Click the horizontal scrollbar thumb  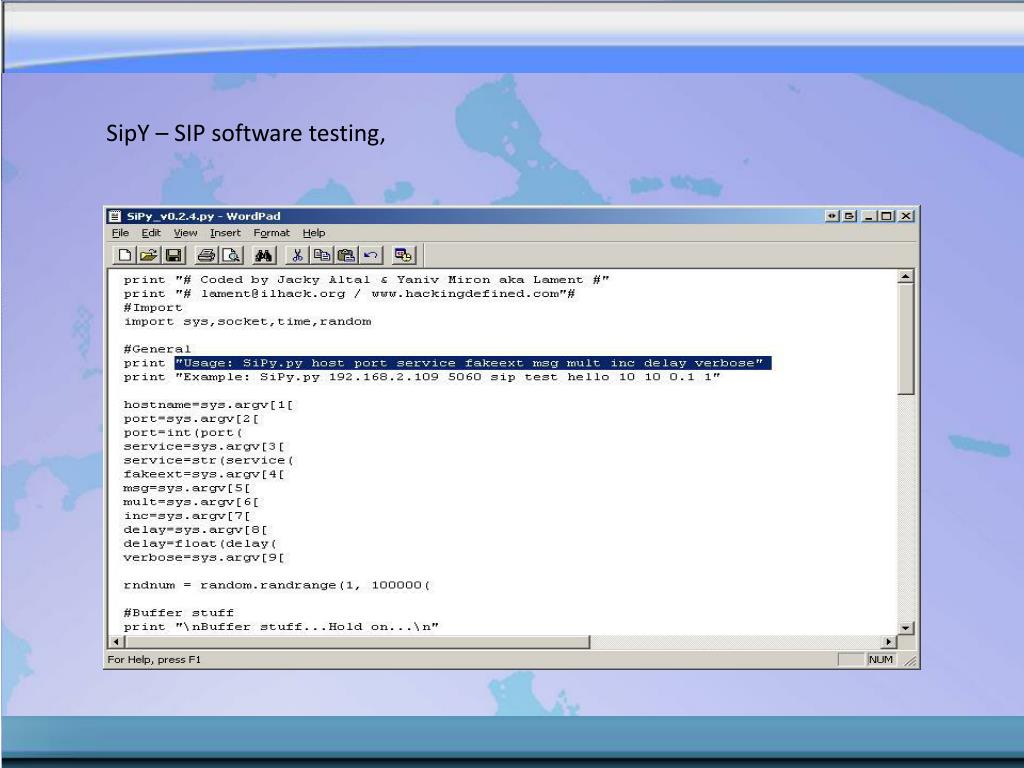(x=357, y=642)
